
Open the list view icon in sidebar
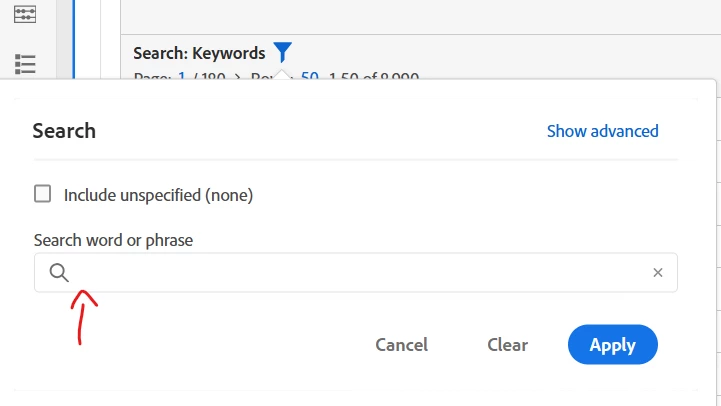pyautogui.click(x=25, y=64)
